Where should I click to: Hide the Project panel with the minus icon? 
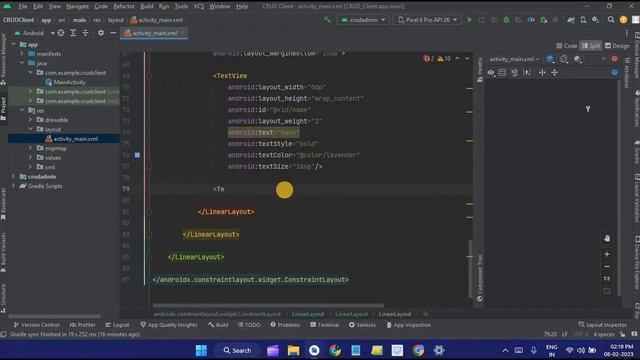[x=113, y=33]
